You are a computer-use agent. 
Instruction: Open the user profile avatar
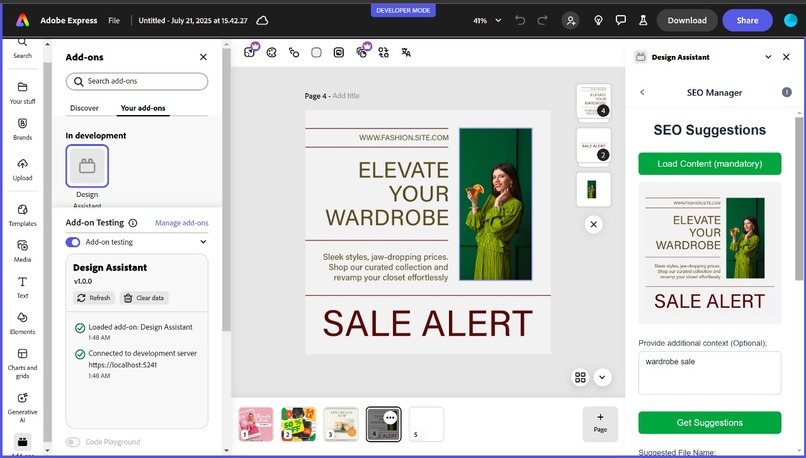tap(790, 21)
